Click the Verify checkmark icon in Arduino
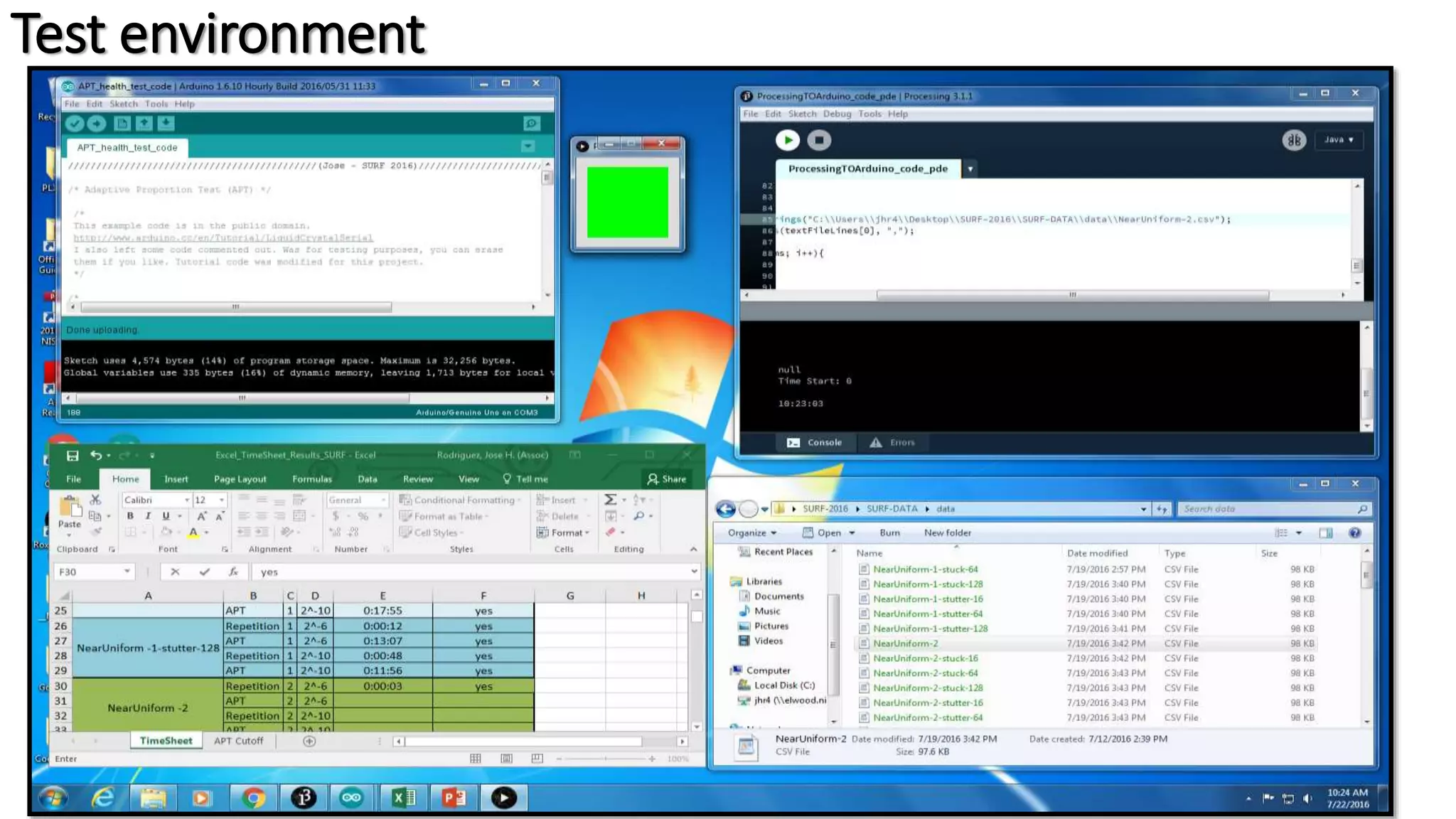The image size is (1456, 819). [x=75, y=124]
